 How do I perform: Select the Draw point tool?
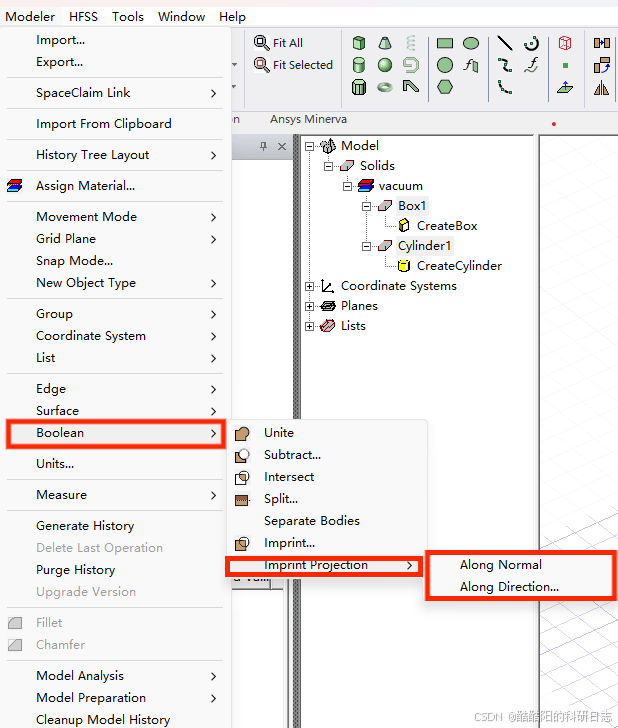[565, 65]
